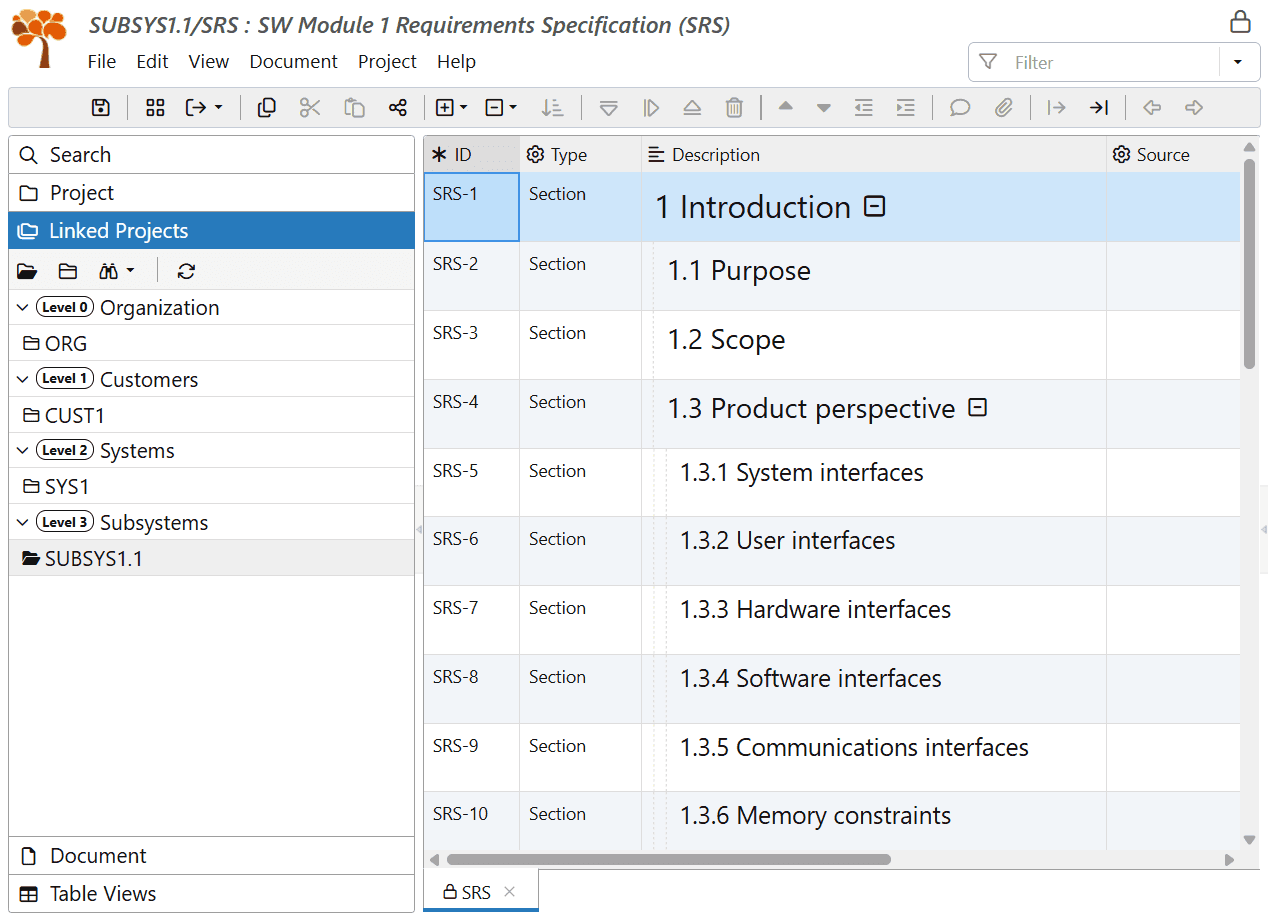Click the Description column header
Viewport: 1268px width, 915px height.
[874, 155]
